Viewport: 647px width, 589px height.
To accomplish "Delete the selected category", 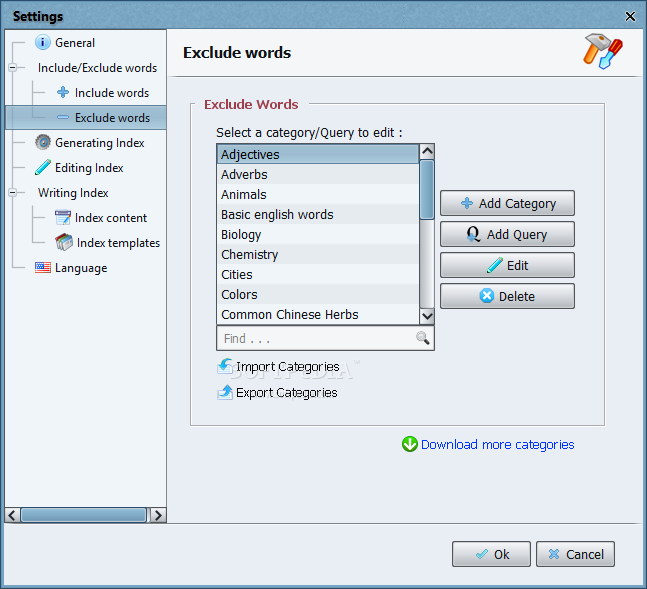I will click(x=507, y=296).
